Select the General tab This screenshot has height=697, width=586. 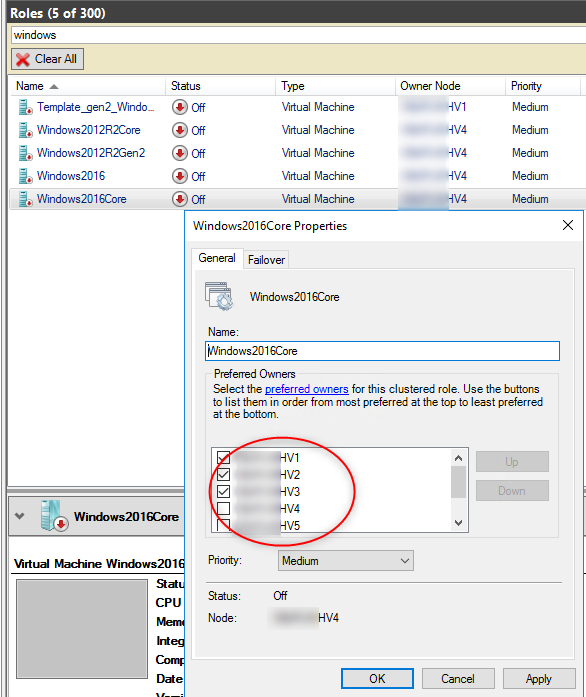tap(217, 258)
